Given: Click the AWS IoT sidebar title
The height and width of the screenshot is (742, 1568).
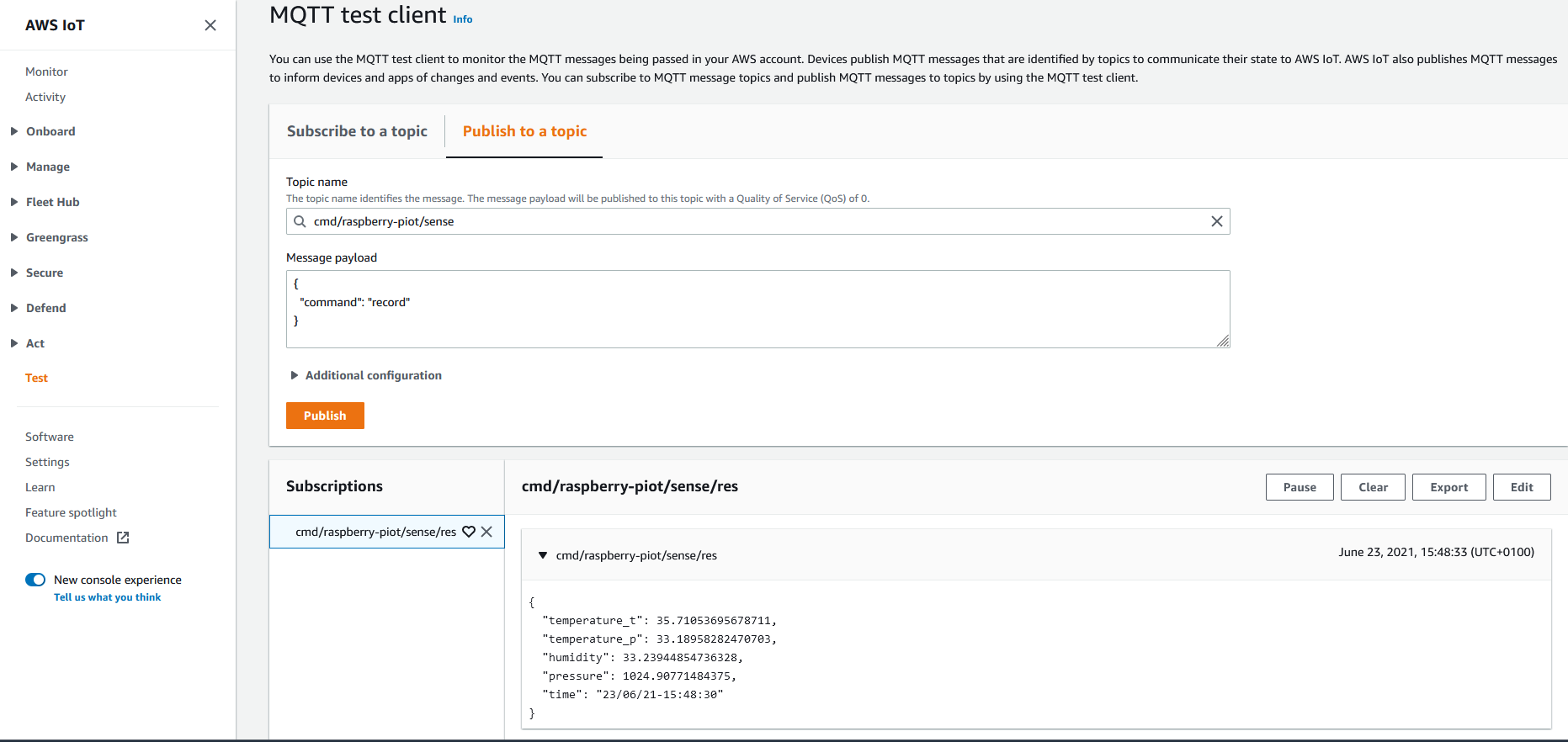Looking at the screenshot, I should [55, 25].
